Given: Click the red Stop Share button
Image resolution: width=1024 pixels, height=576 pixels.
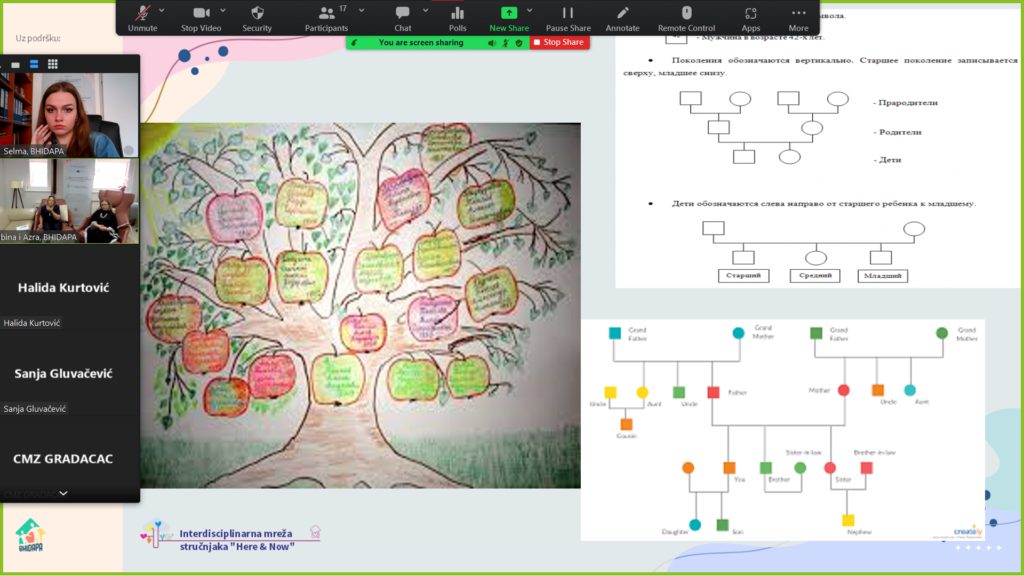Looking at the screenshot, I should (559, 43).
